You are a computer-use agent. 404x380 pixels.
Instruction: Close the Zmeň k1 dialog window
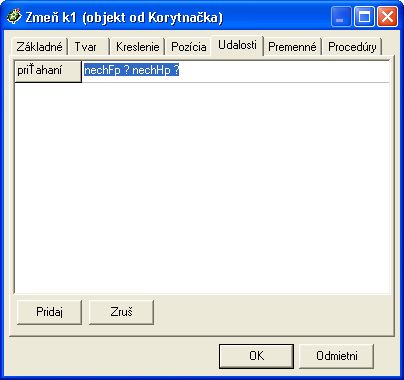pyautogui.click(x=387, y=17)
